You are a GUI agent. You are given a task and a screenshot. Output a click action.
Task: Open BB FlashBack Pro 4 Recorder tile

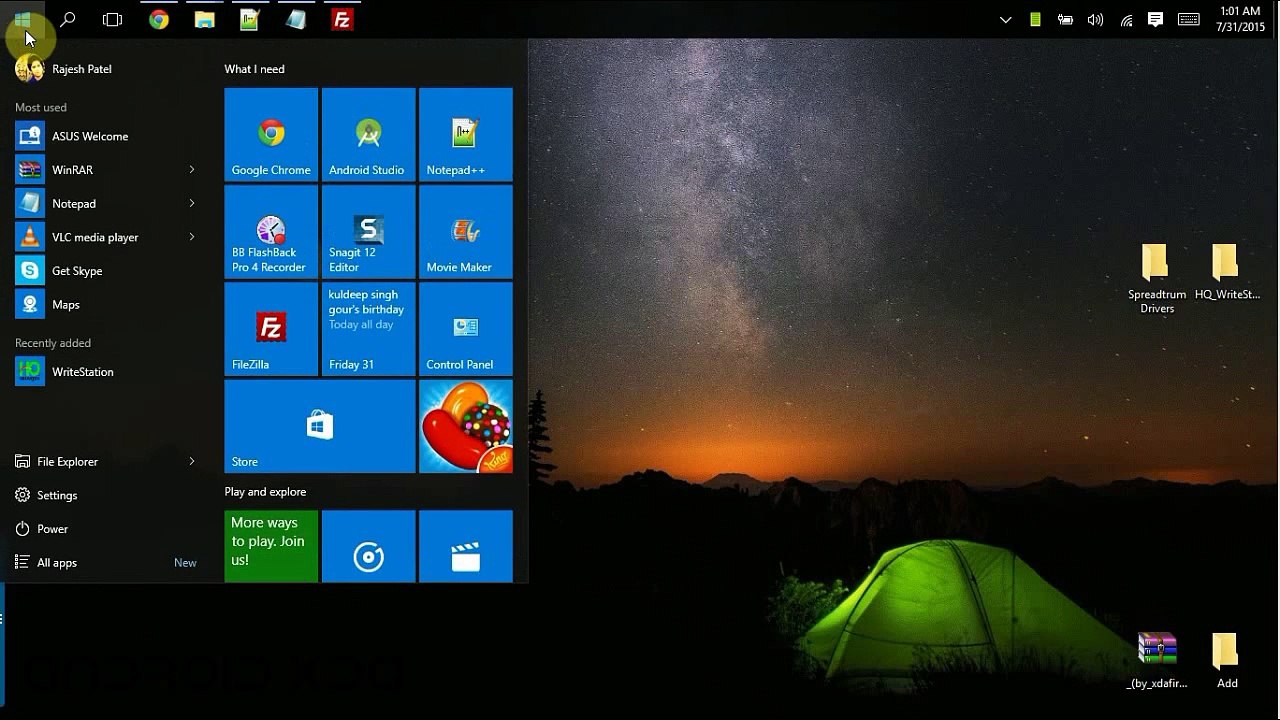pos(271,231)
